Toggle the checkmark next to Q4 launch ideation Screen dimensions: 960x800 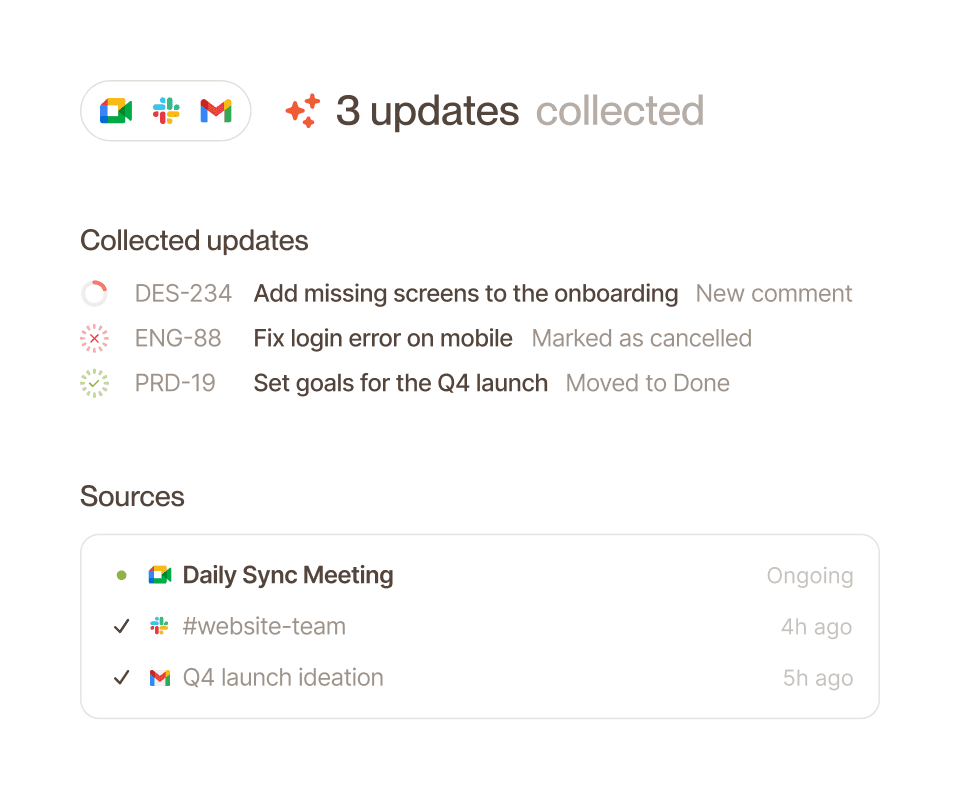click(122, 678)
